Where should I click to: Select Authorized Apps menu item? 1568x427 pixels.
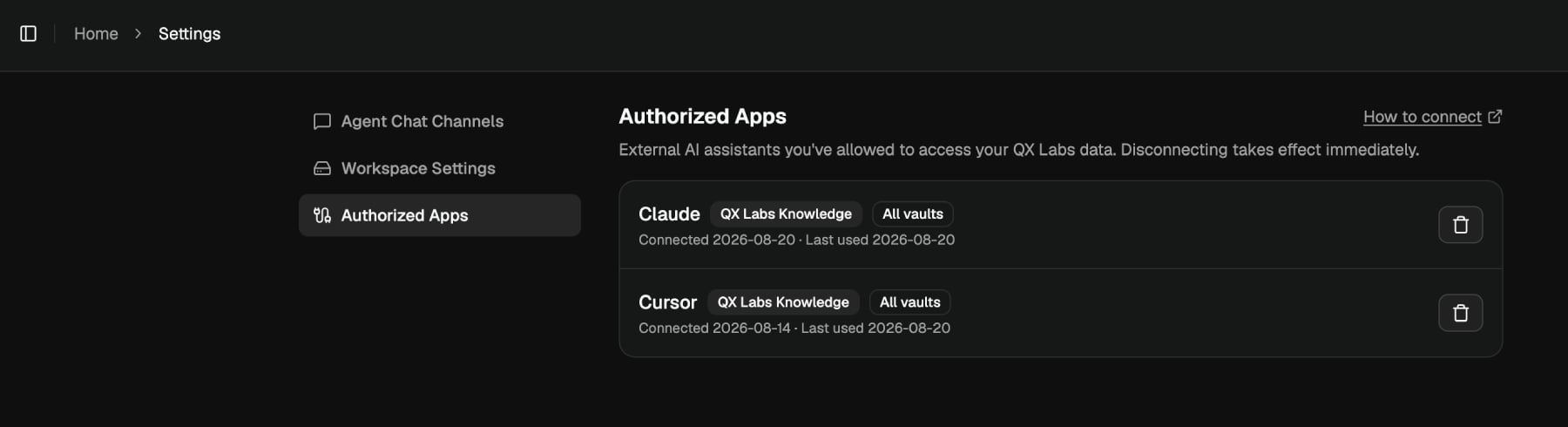(x=439, y=215)
